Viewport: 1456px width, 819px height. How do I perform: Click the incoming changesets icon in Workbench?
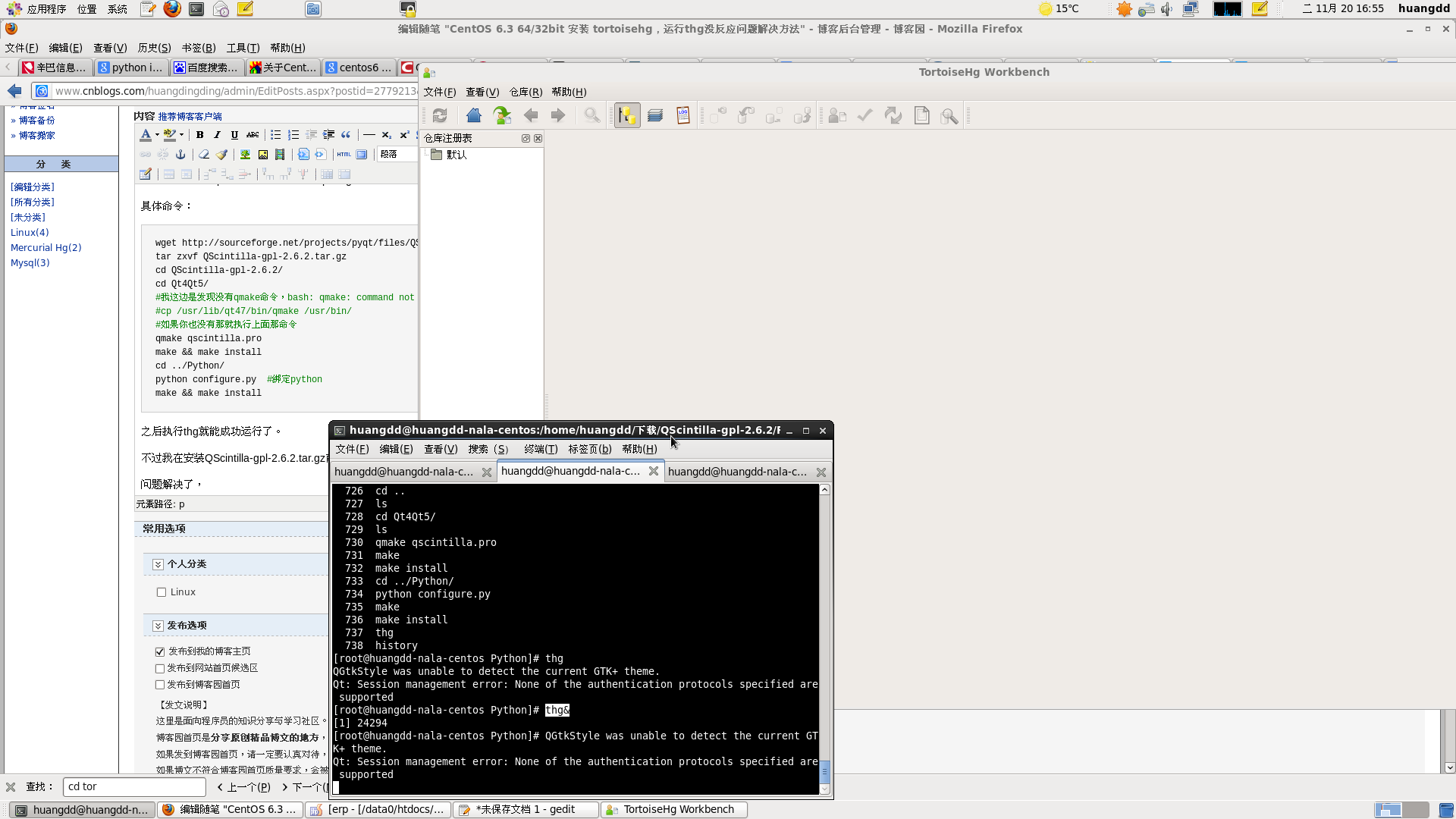(717, 116)
